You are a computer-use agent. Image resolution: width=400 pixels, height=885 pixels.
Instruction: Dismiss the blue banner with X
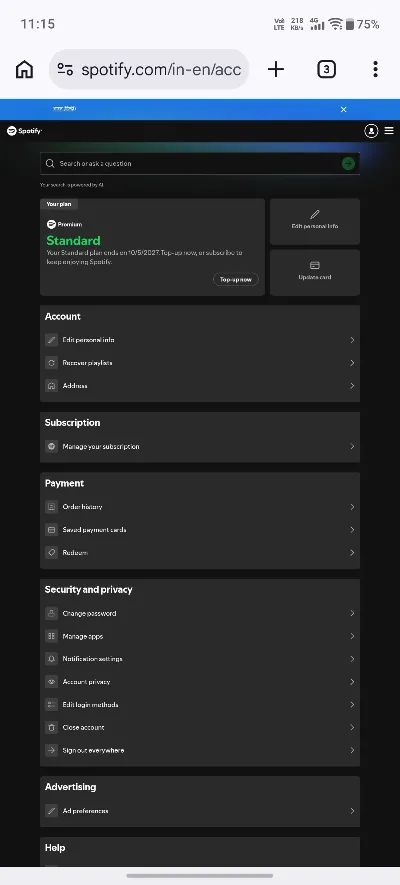coord(344,109)
